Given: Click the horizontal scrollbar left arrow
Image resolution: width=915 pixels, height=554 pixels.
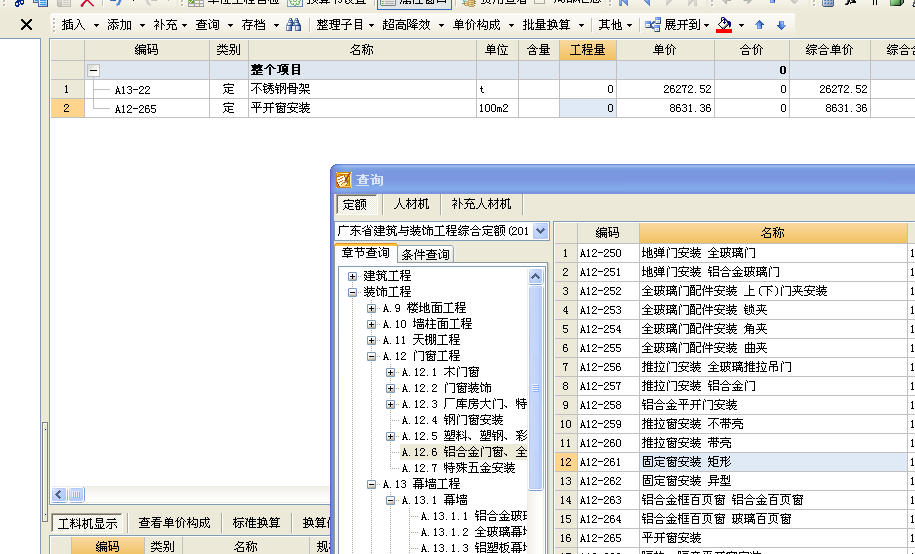Looking at the screenshot, I should click(x=59, y=495).
